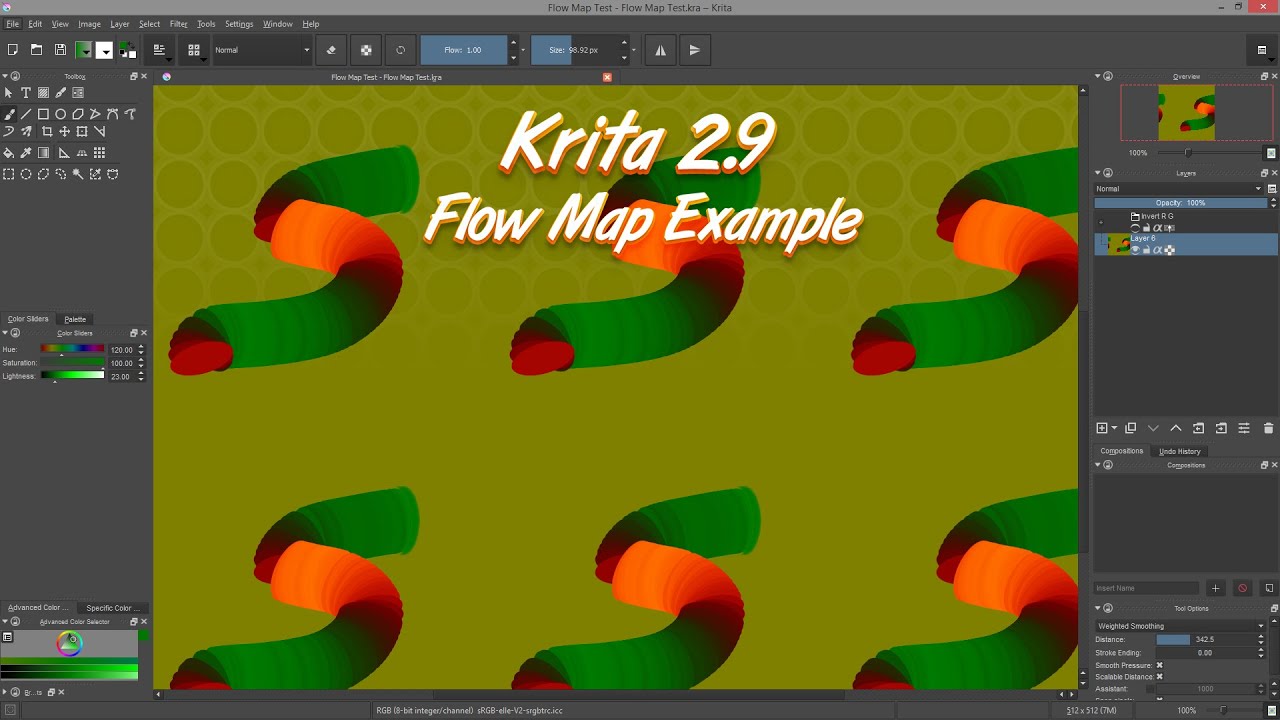Click the New document icon
The image size is (1280, 720).
(x=13, y=50)
